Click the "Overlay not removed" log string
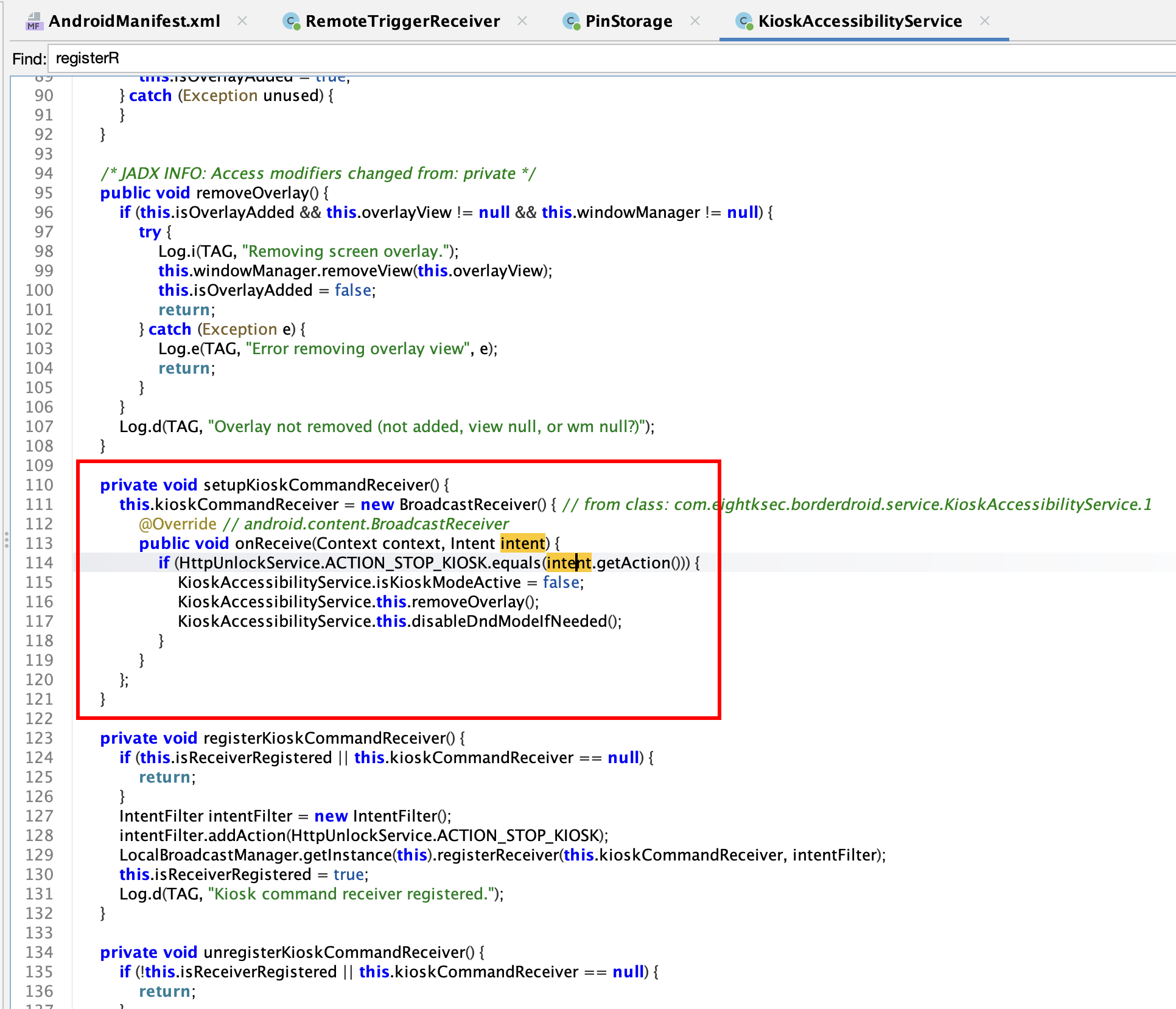This screenshot has height=1009, width=1176. point(427,427)
